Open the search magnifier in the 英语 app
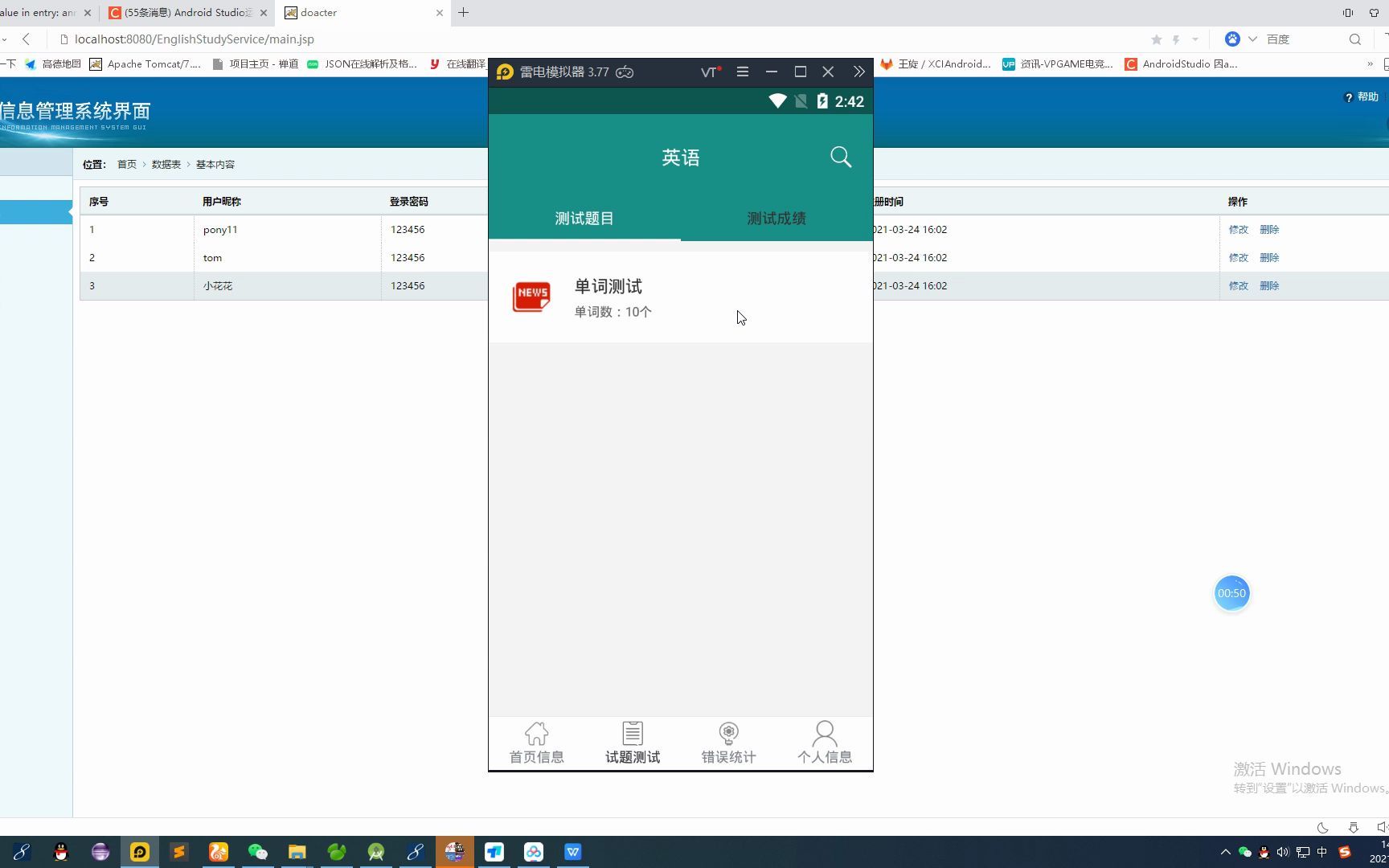1389x868 pixels. [841, 157]
